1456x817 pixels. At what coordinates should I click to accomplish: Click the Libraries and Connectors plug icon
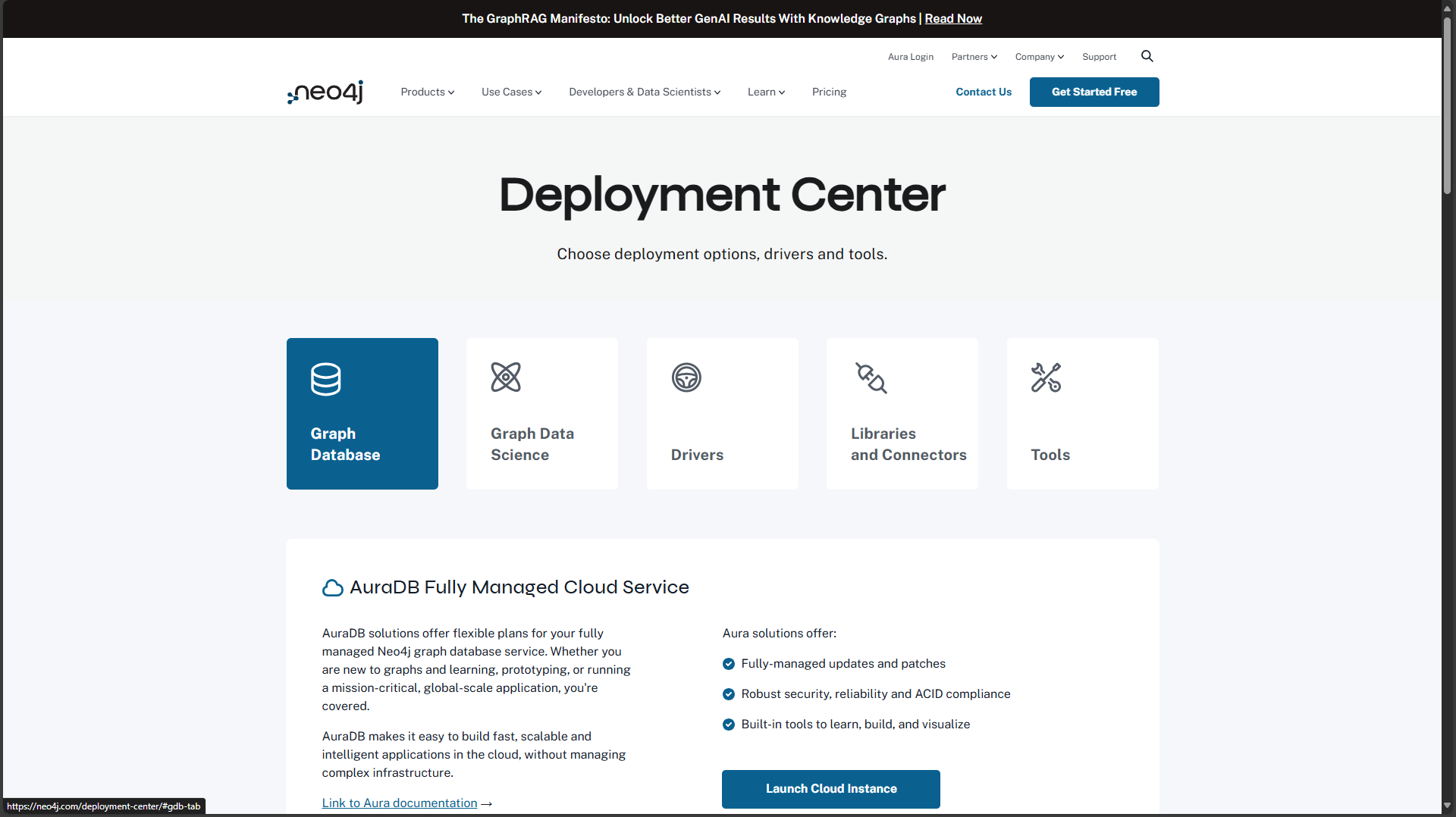click(x=871, y=377)
